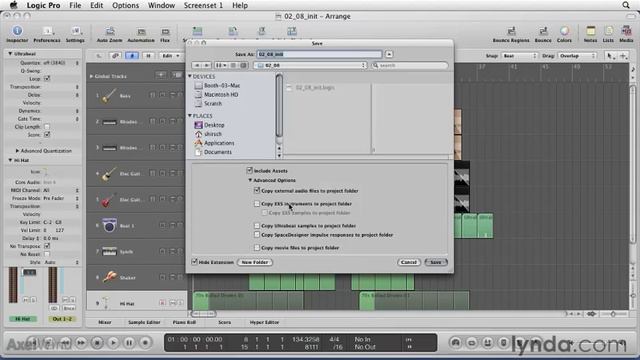Enable Copy SpaceDesigner impulse responses checkbox
This screenshot has height=360, width=640.
tap(257, 234)
